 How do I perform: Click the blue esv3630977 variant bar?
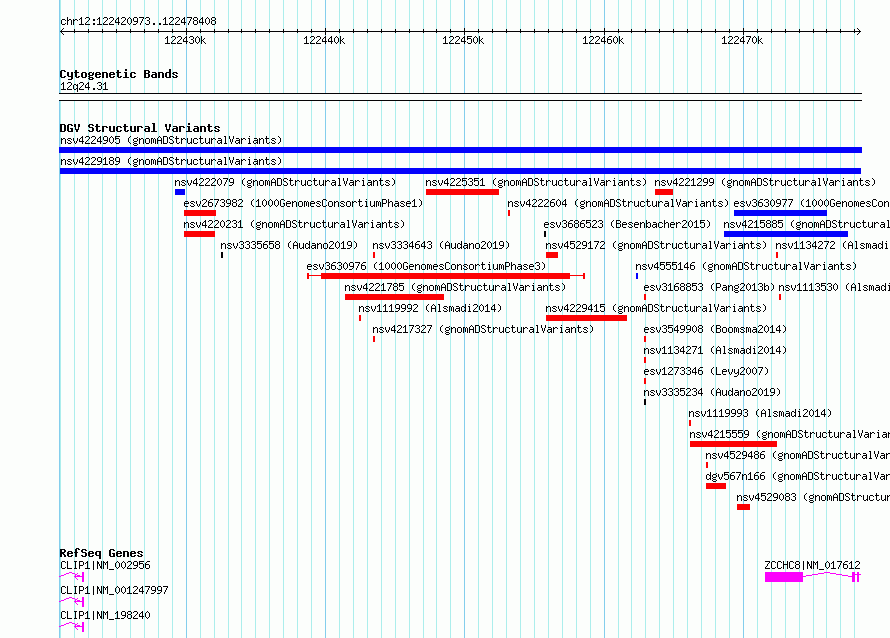tap(780, 213)
